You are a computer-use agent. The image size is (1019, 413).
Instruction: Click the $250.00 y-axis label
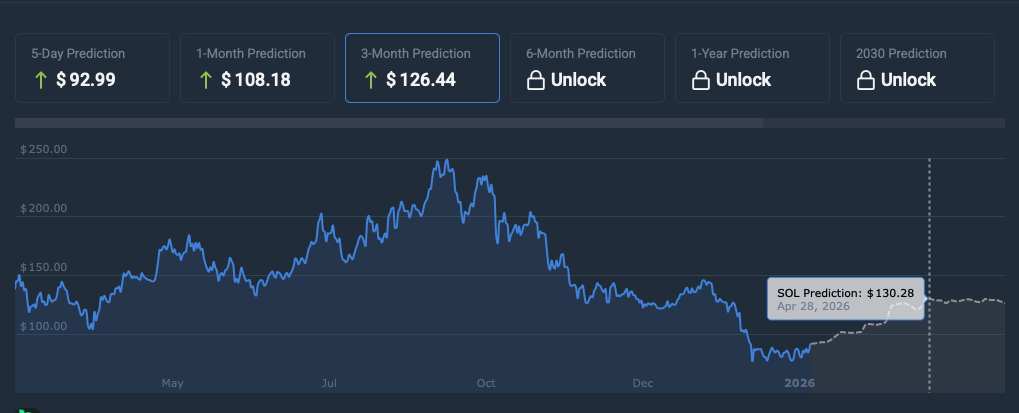(43, 150)
